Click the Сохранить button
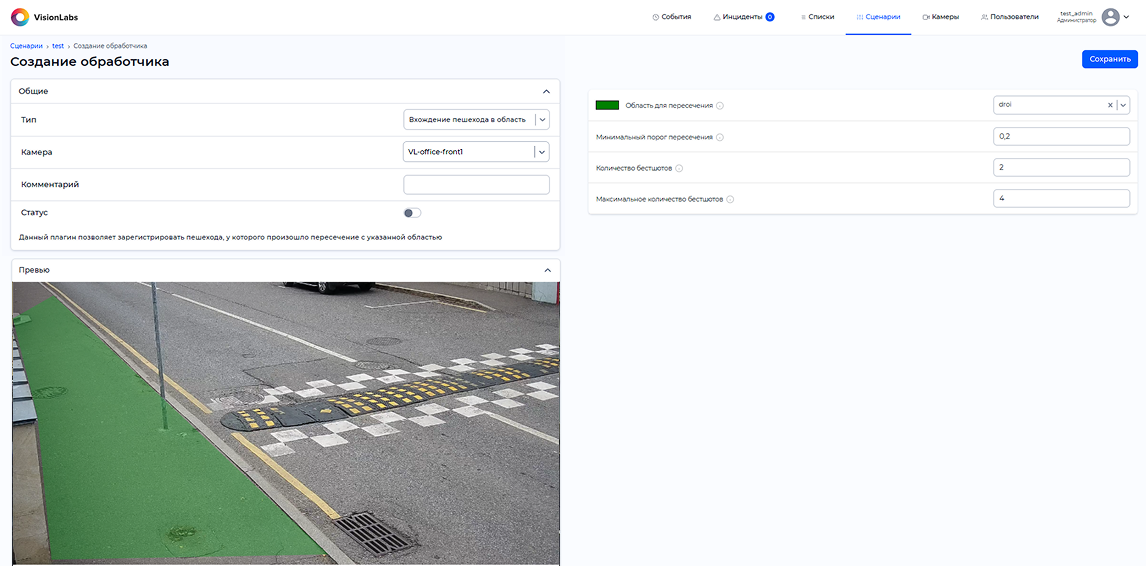The width and height of the screenshot is (1146, 566). 1109,59
